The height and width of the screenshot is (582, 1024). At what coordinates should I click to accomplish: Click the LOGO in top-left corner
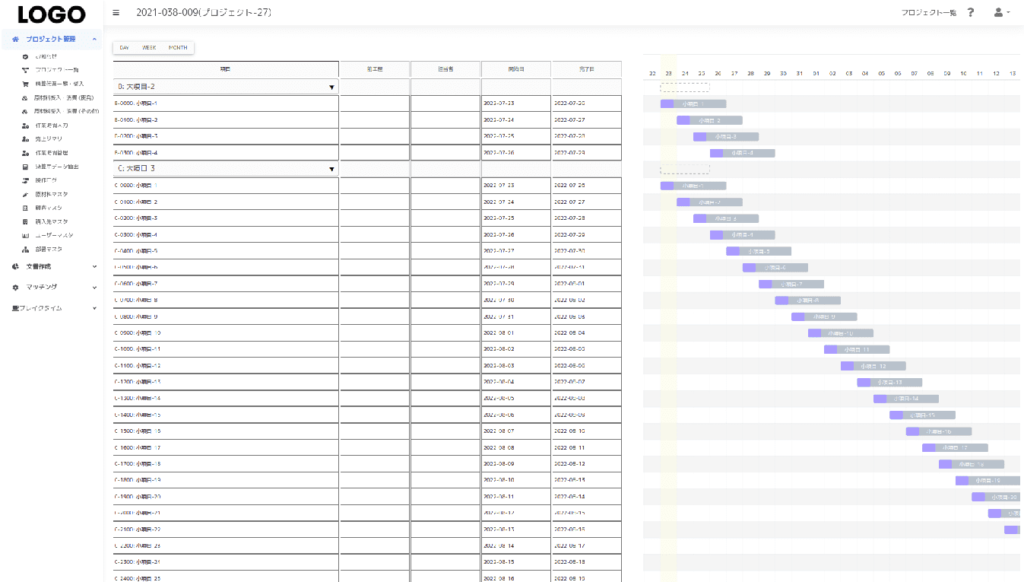click(50, 13)
